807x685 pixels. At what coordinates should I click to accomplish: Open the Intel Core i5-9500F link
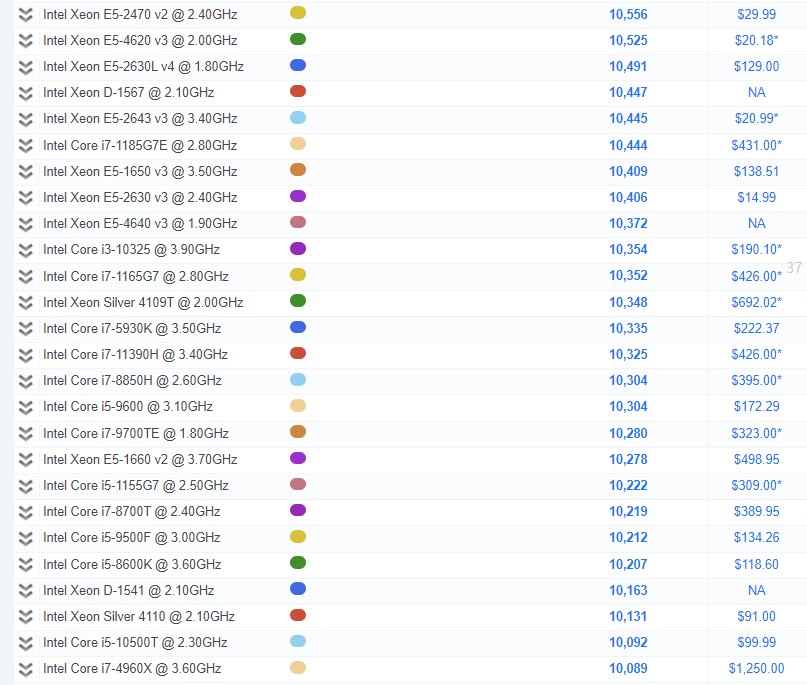132,538
